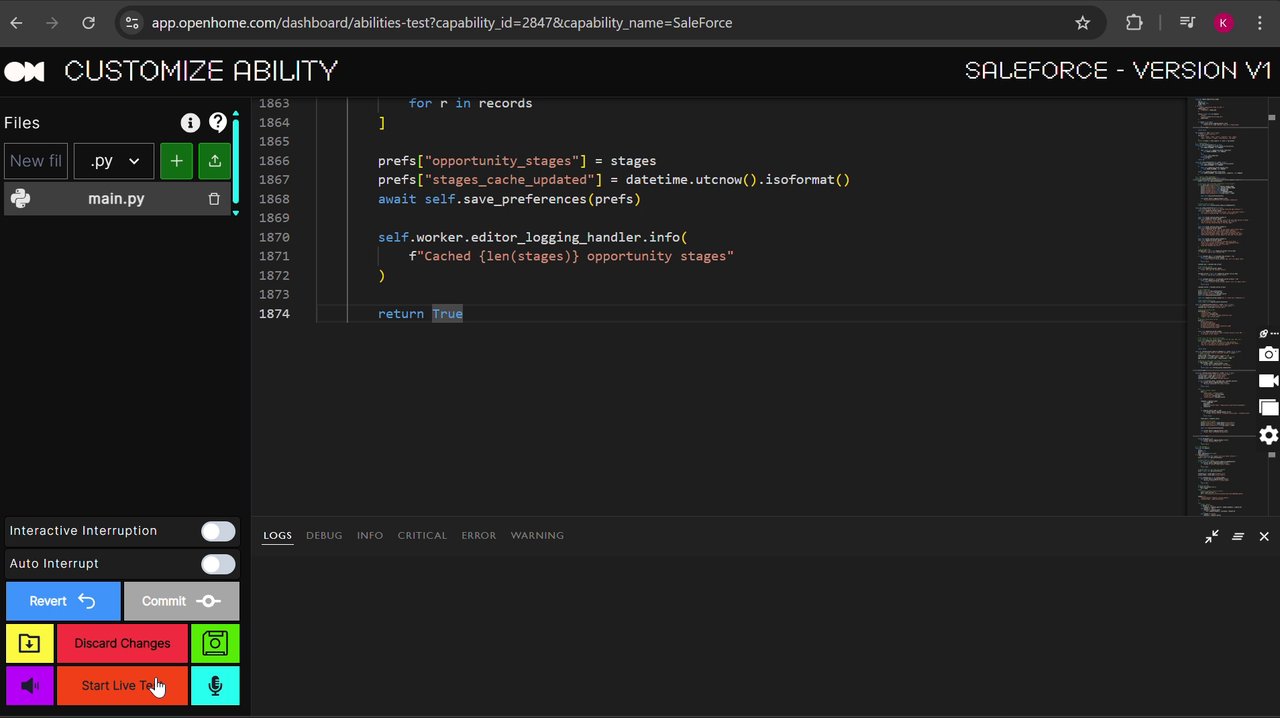Viewport: 1280px width, 718px height.
Task: Switch to the DEBUG tab
Action: [x=324, y=536]
